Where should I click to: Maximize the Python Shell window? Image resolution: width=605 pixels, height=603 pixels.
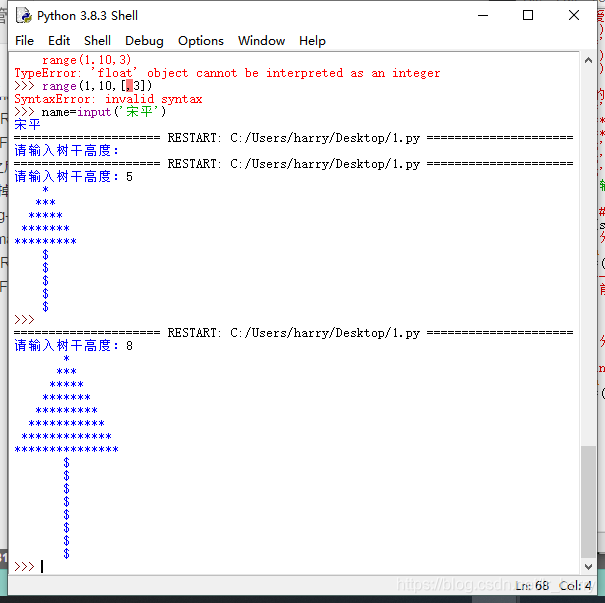528,15
